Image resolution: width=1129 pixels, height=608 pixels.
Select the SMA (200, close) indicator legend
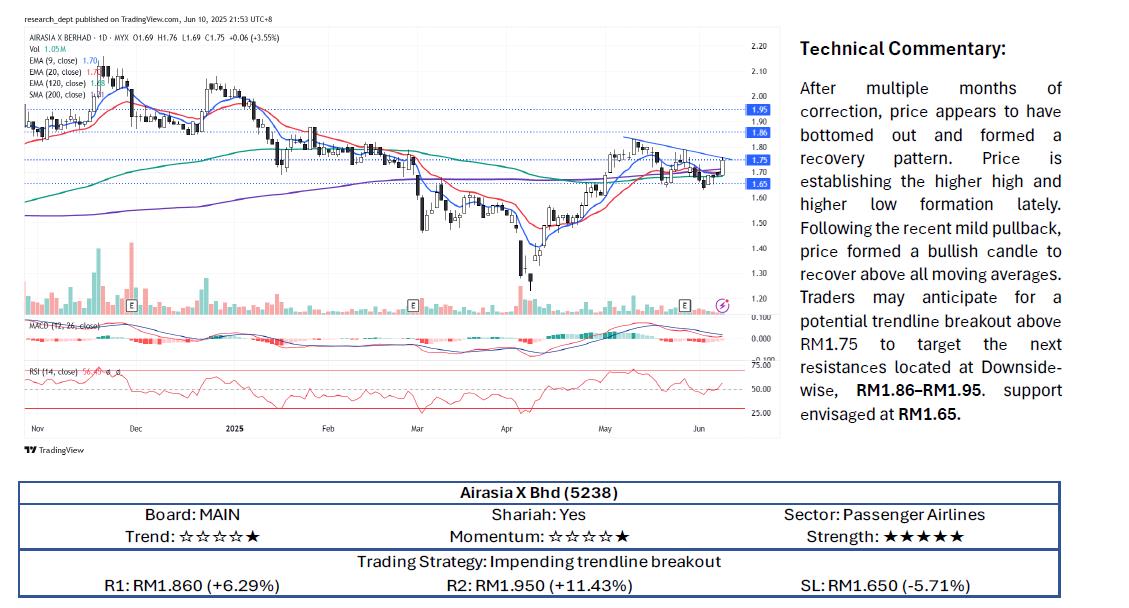click(x=66, y=95)
